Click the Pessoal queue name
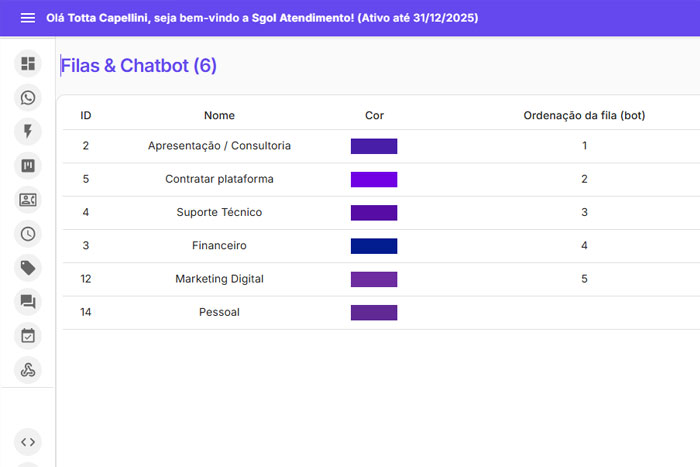The height and width of the screenshot is (467, 700). coord(219,312)
